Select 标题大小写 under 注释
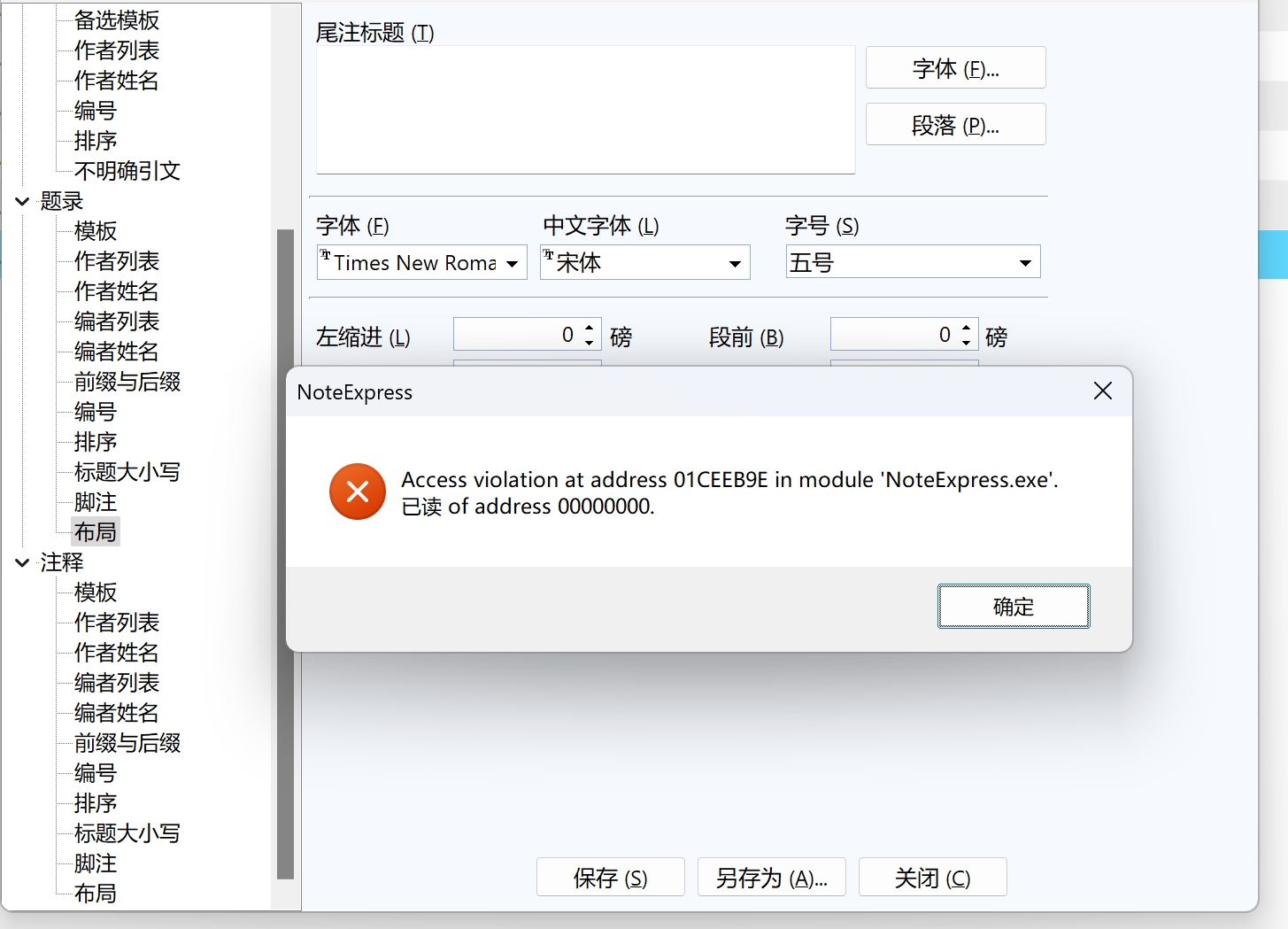 (x=127, y=833)
